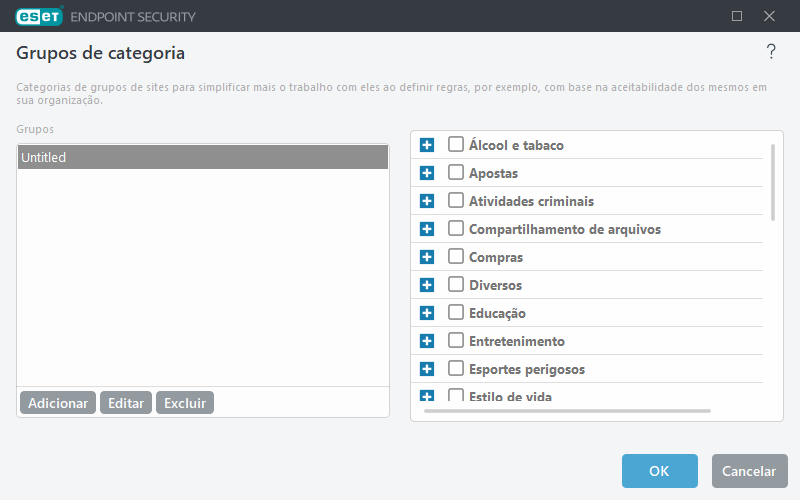Viewport: 800px width, 500px height.
Task: Close the ESET dialog window
Action: (x=769, y=16)
